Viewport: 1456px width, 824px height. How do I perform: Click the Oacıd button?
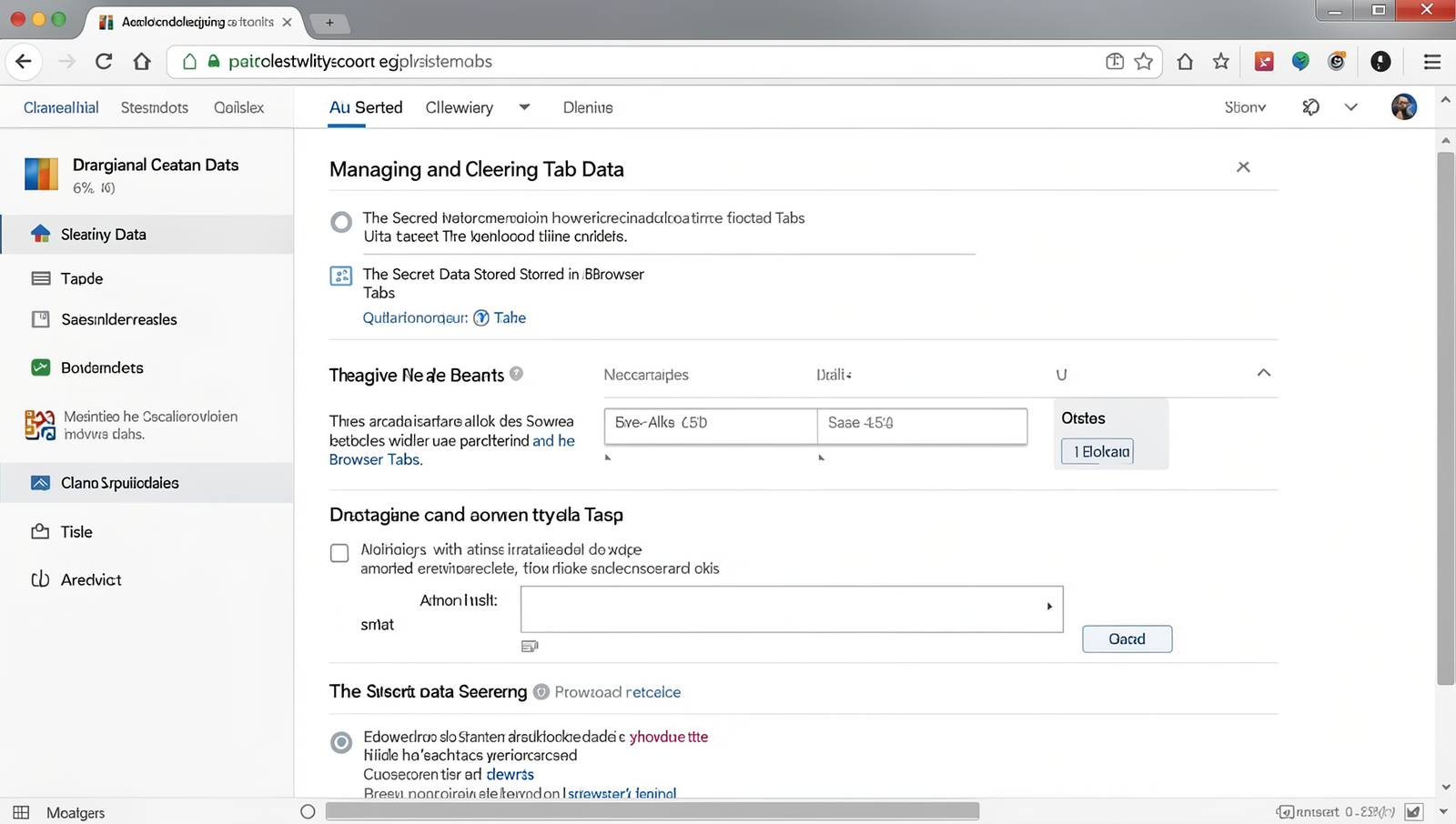pyautogui.click(x=1127, y=639)
